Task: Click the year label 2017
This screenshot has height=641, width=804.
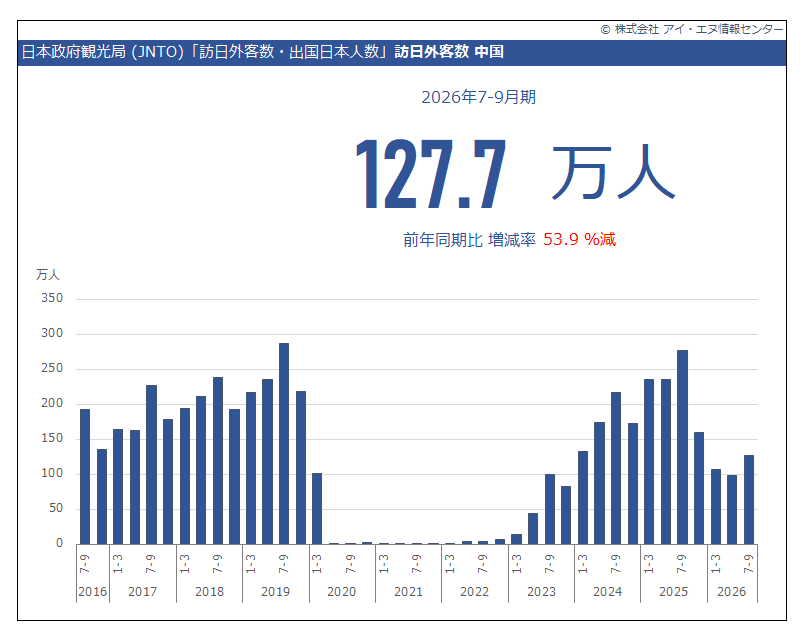Action: point(143,592)
